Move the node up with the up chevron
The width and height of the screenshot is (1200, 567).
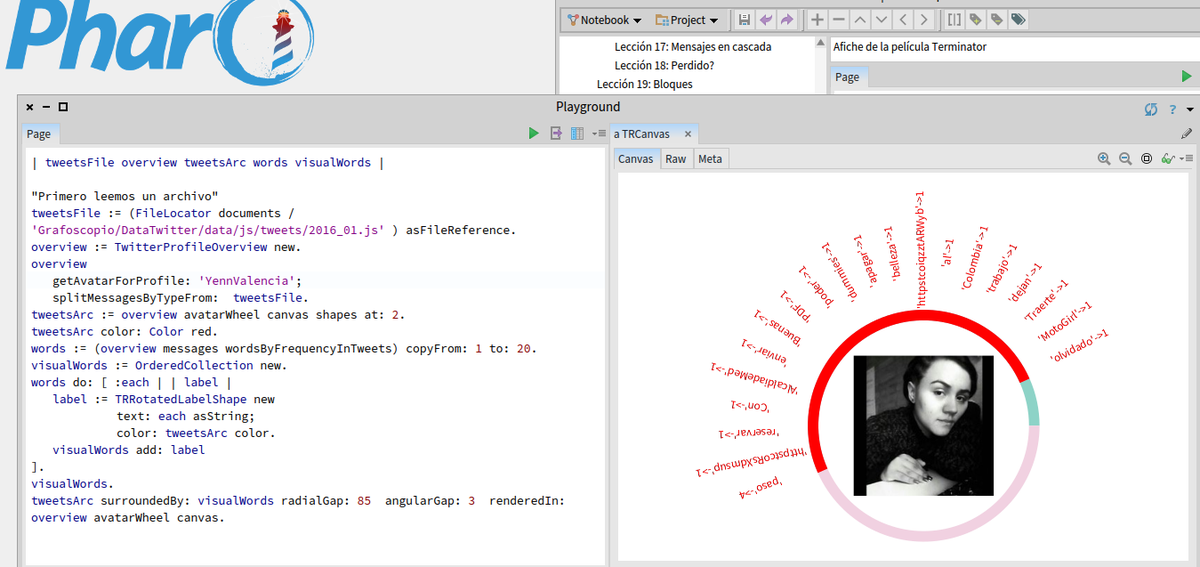tap(860, 20)
